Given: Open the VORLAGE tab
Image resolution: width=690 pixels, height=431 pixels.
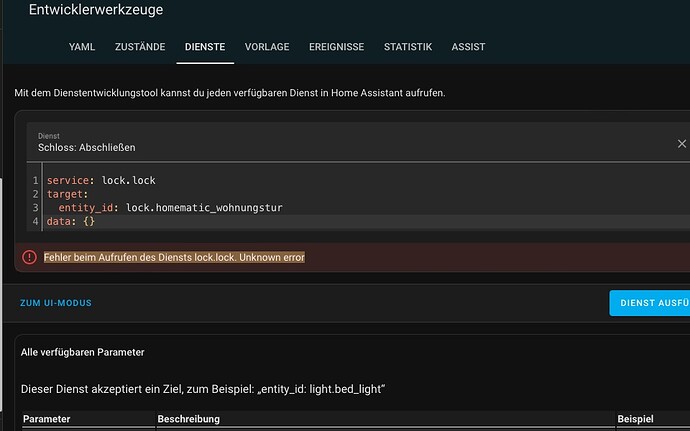Looking at the screenshot, I should tap(267, 47).
